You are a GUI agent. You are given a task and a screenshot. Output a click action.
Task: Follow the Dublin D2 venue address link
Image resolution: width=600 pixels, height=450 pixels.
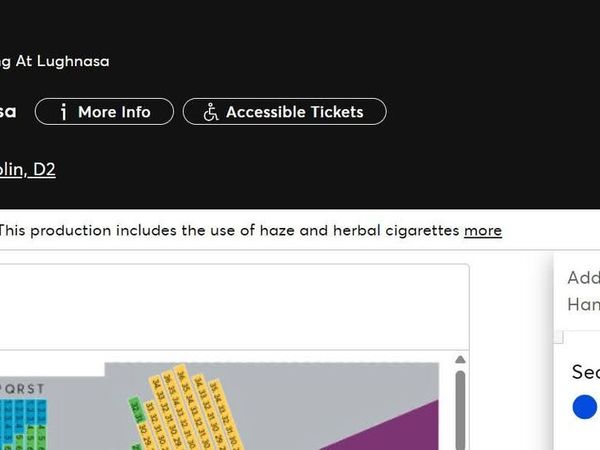click(x=28, y=170)
